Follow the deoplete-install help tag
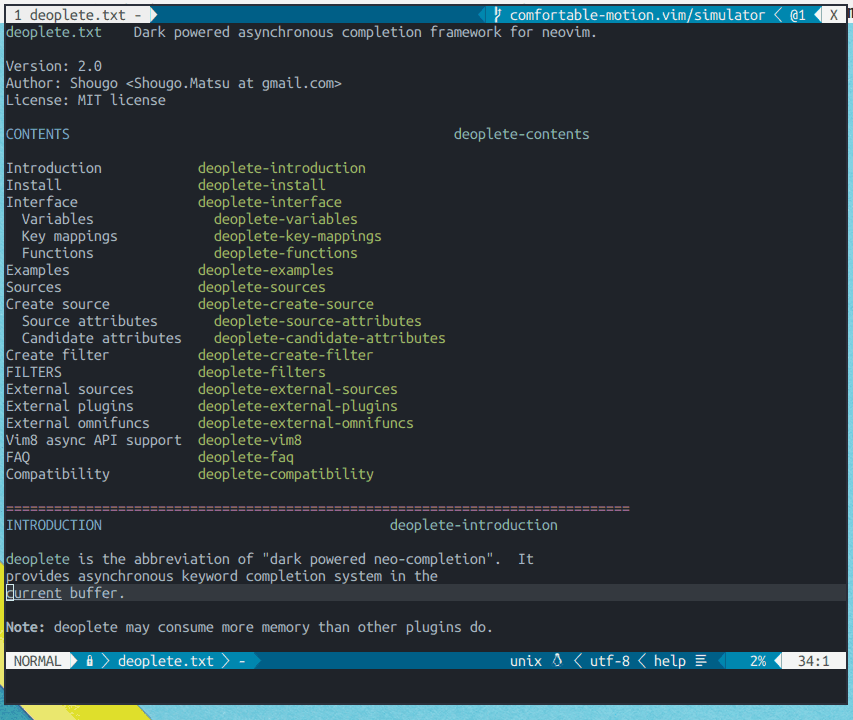 [262, 185]
